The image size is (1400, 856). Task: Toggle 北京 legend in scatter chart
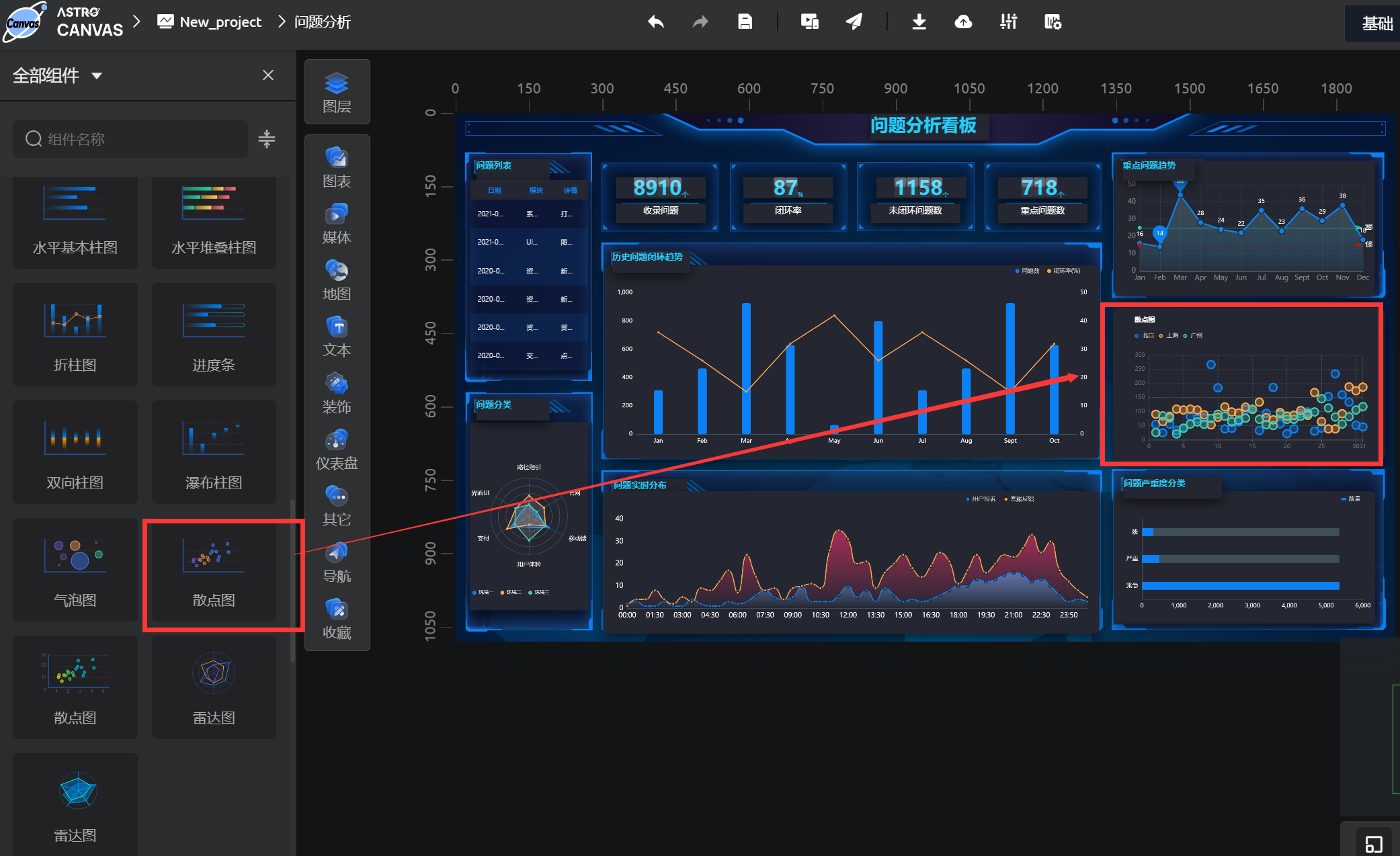[1144, 335]
